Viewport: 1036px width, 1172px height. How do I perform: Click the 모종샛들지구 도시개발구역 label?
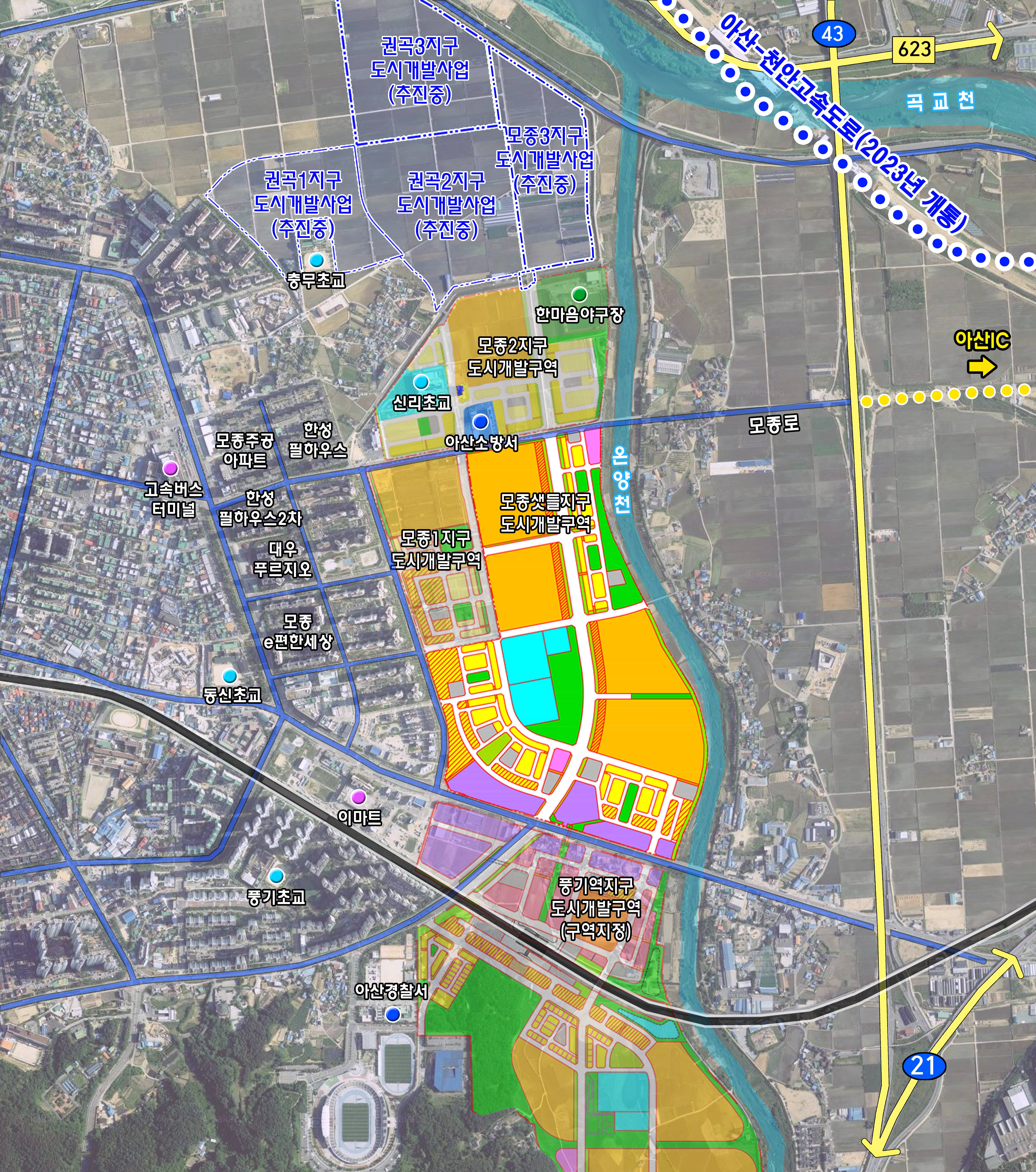(x=545, y=513)
